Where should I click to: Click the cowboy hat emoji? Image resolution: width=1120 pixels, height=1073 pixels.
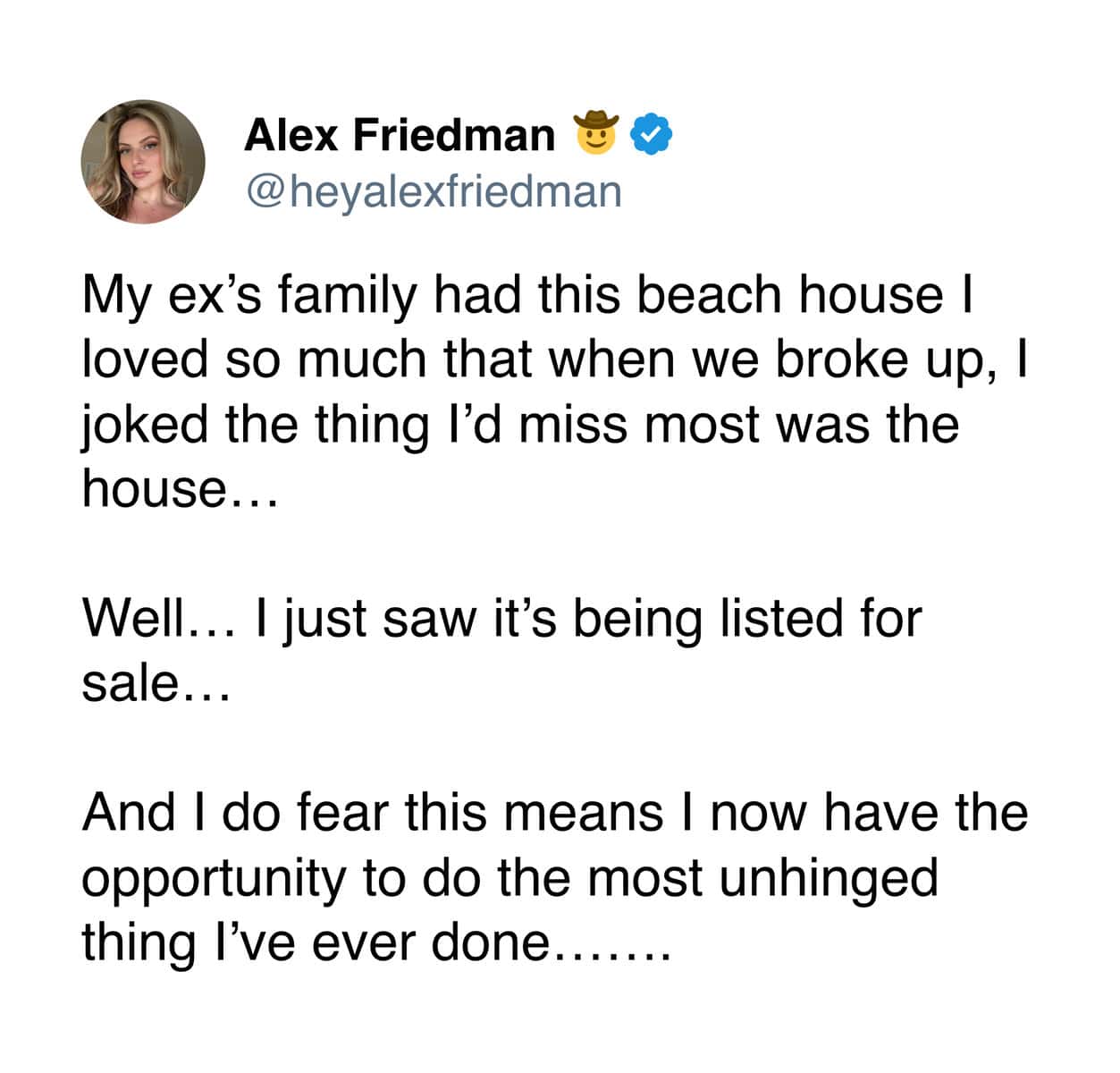coord(598,133)
